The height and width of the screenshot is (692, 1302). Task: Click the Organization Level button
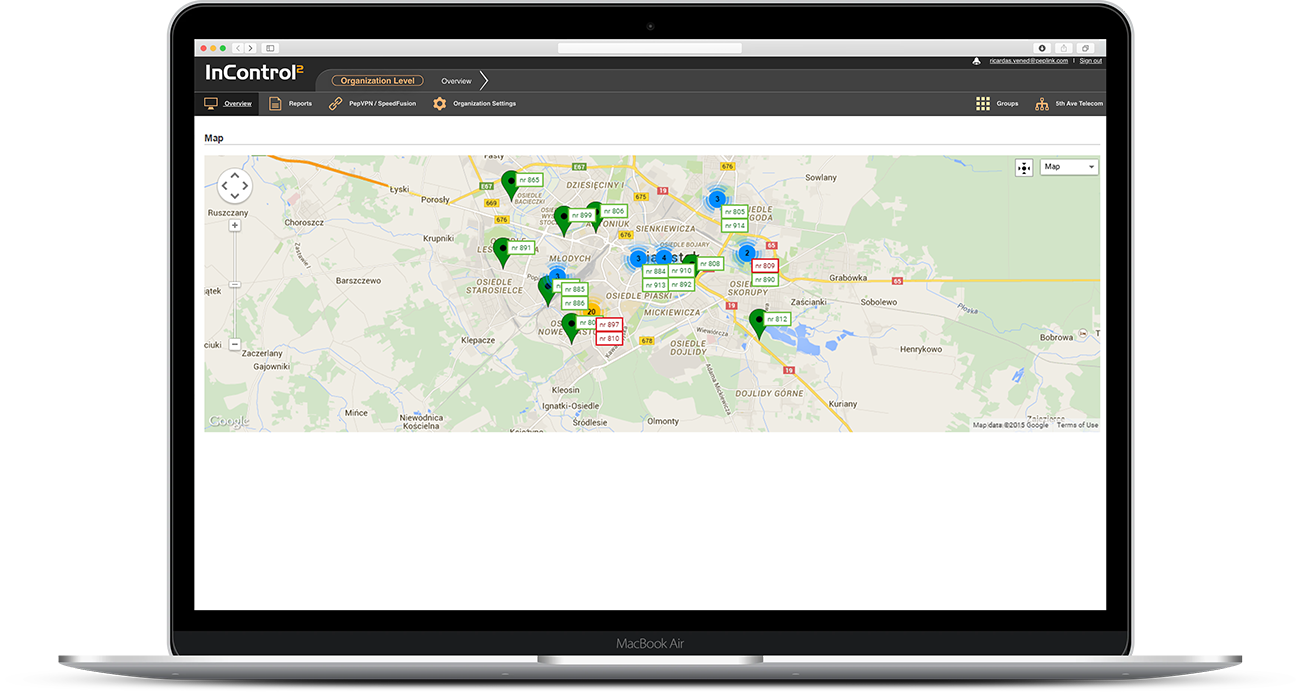point(378,81)
